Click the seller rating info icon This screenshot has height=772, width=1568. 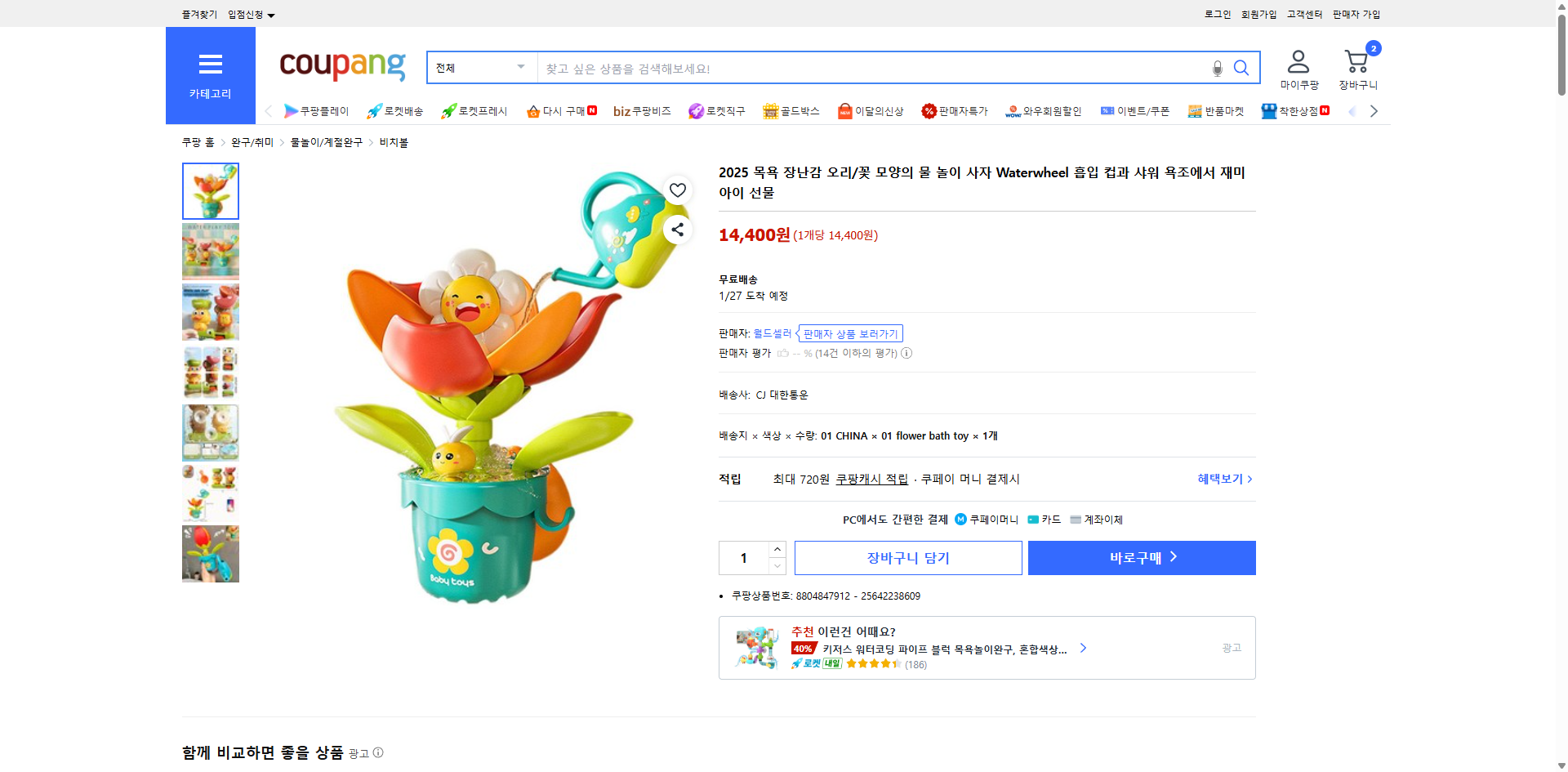click(906, 353)
